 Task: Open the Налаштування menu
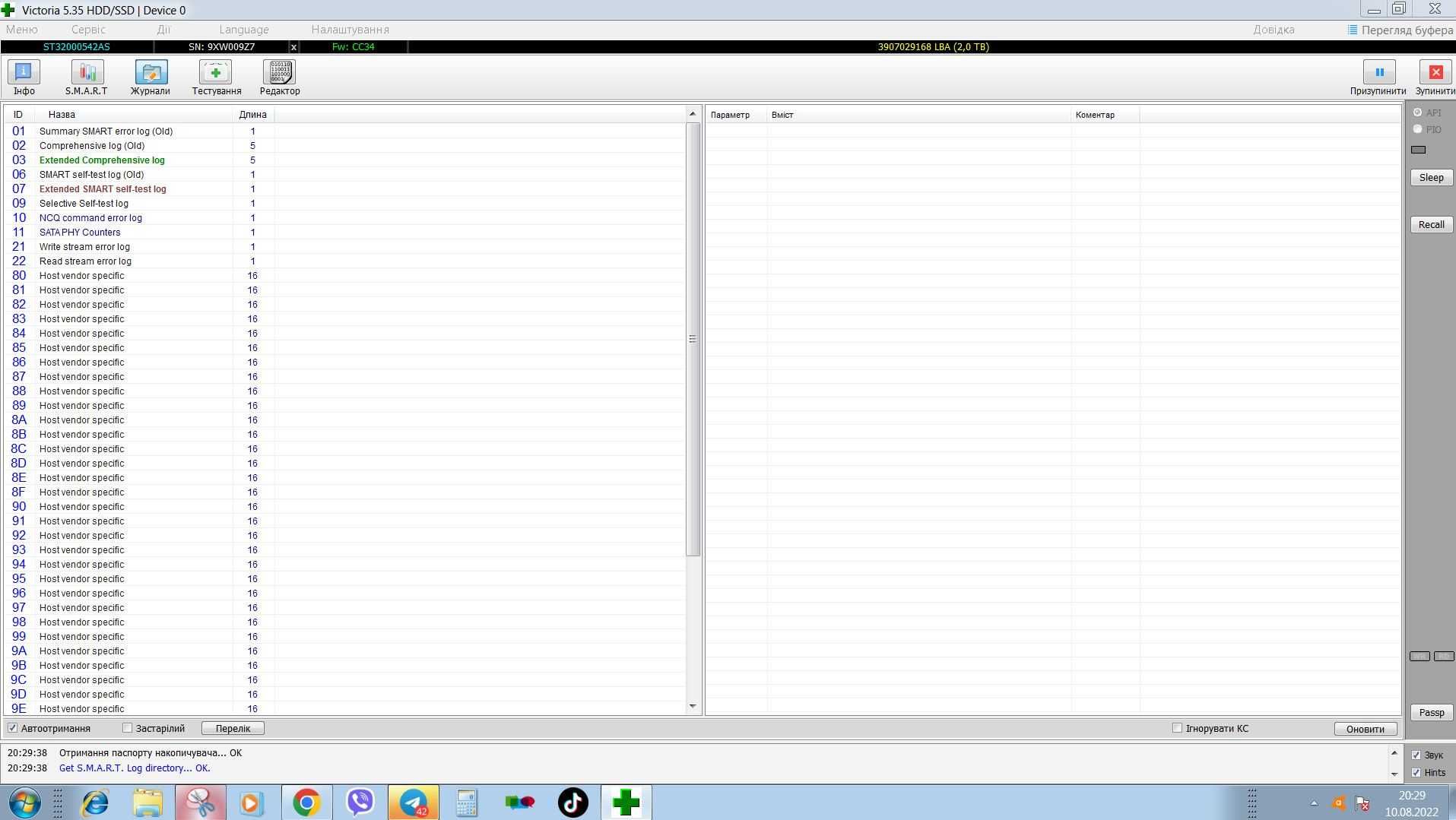(351, 30)
